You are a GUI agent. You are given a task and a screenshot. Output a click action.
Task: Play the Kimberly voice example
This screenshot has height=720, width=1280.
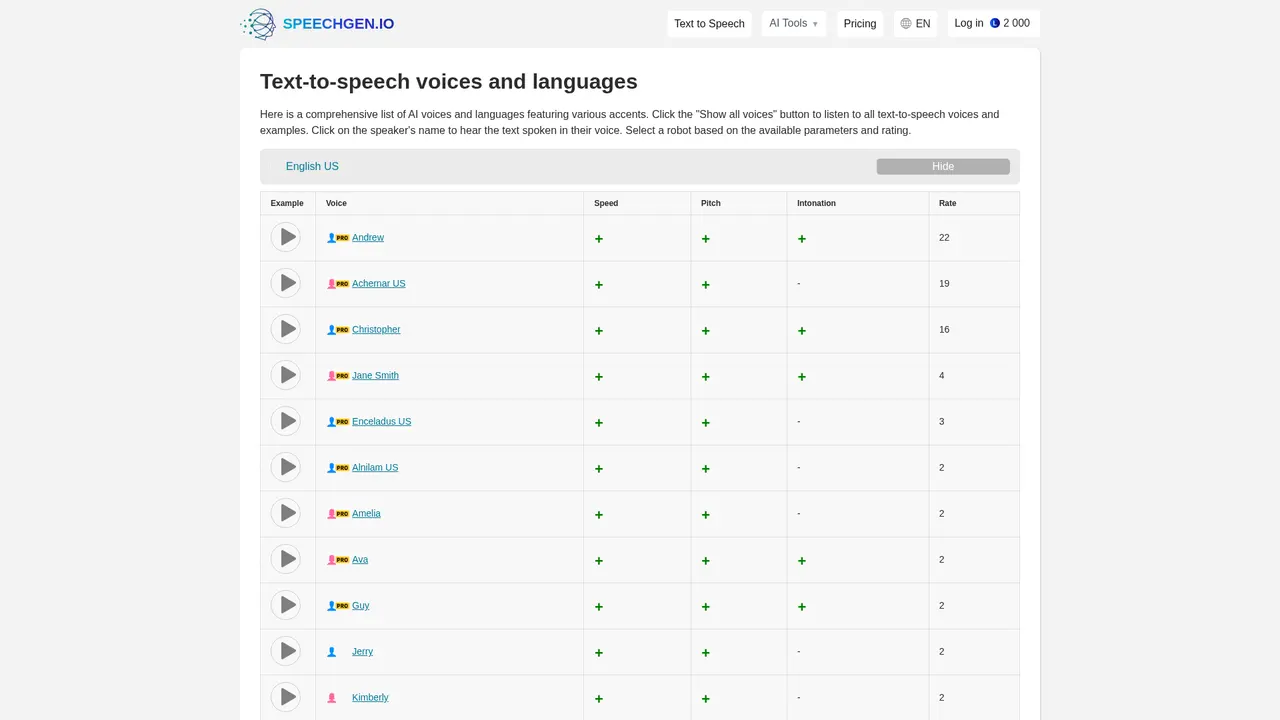pyautogui.click(x=286, y=697)
